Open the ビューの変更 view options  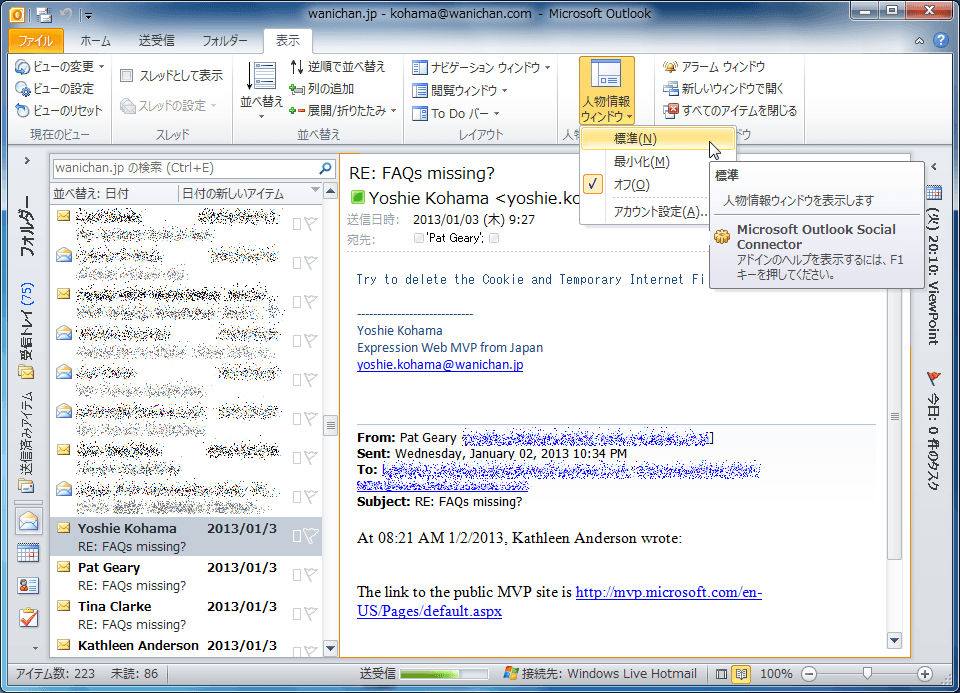click(59, 66)
